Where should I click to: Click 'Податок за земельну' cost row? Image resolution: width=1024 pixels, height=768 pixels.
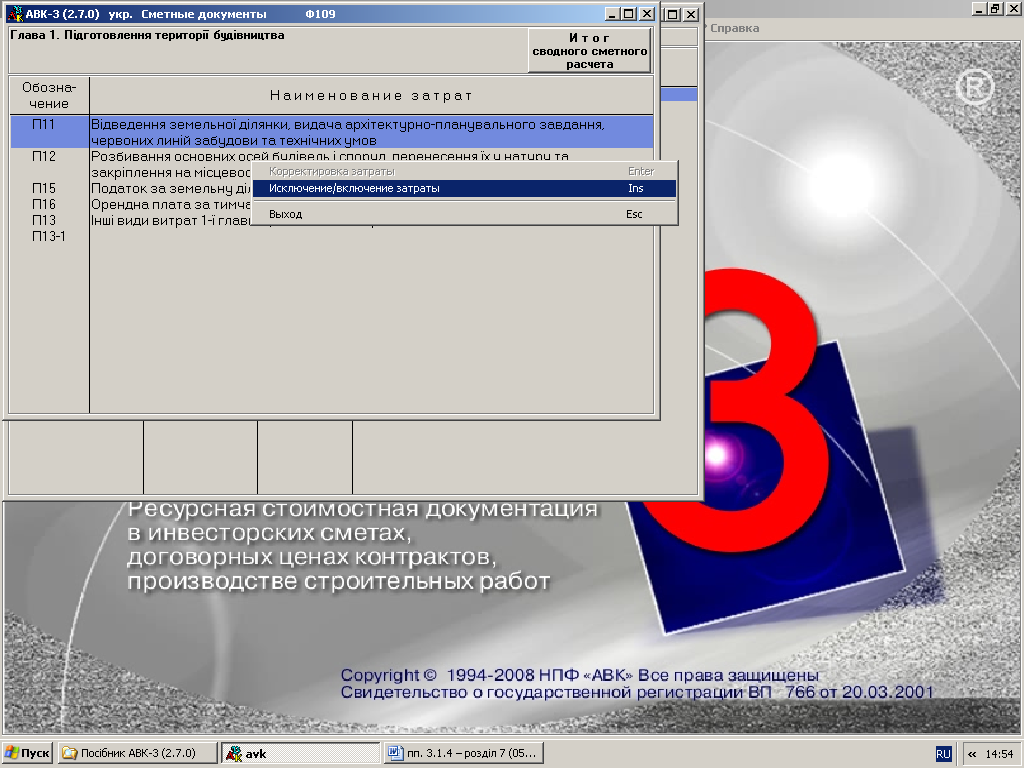[x=171, y=188]
